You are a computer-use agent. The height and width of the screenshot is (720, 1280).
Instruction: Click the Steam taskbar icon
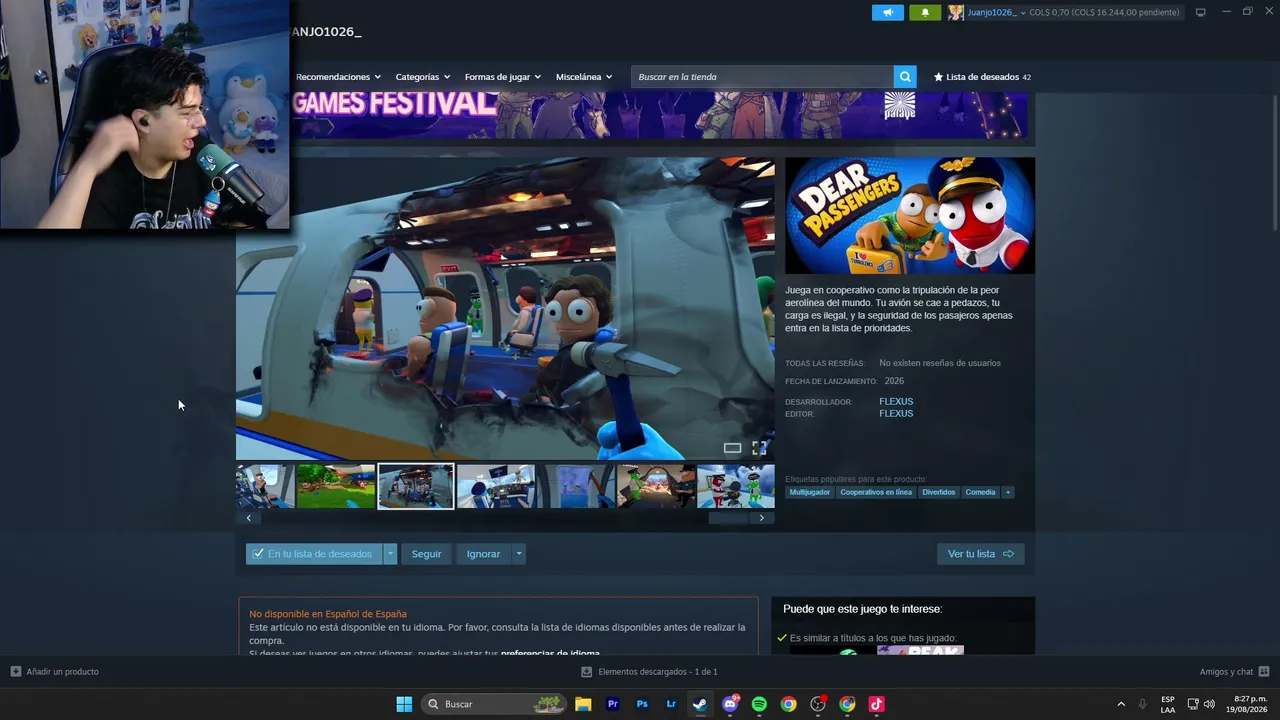[x=700, y=704]
